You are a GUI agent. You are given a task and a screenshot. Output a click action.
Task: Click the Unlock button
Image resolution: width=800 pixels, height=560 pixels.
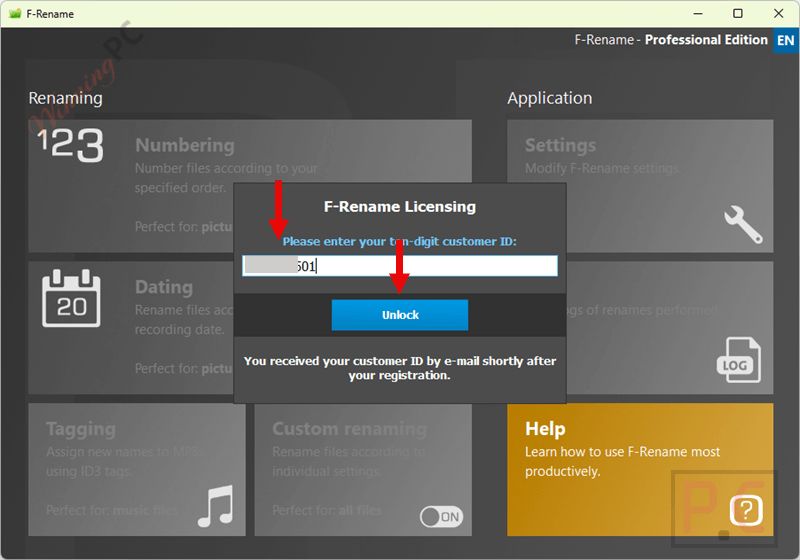(x=399, y=315)
